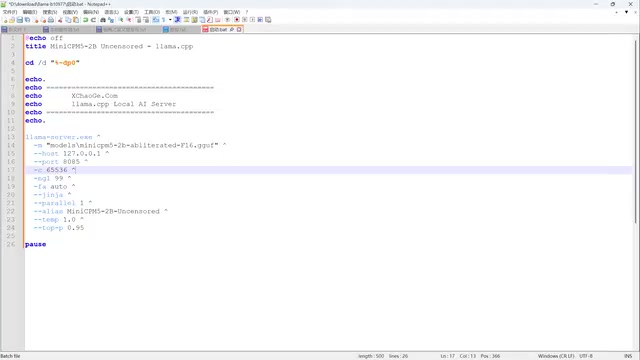640x360 pixels.
Task: Toggle show all characters icon
Action: click(163, 20)
